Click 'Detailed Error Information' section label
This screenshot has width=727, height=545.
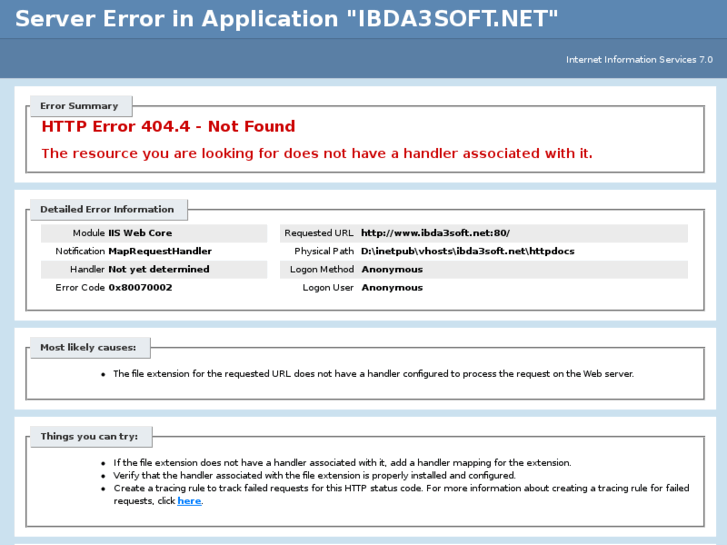click(x=107, y=209)
